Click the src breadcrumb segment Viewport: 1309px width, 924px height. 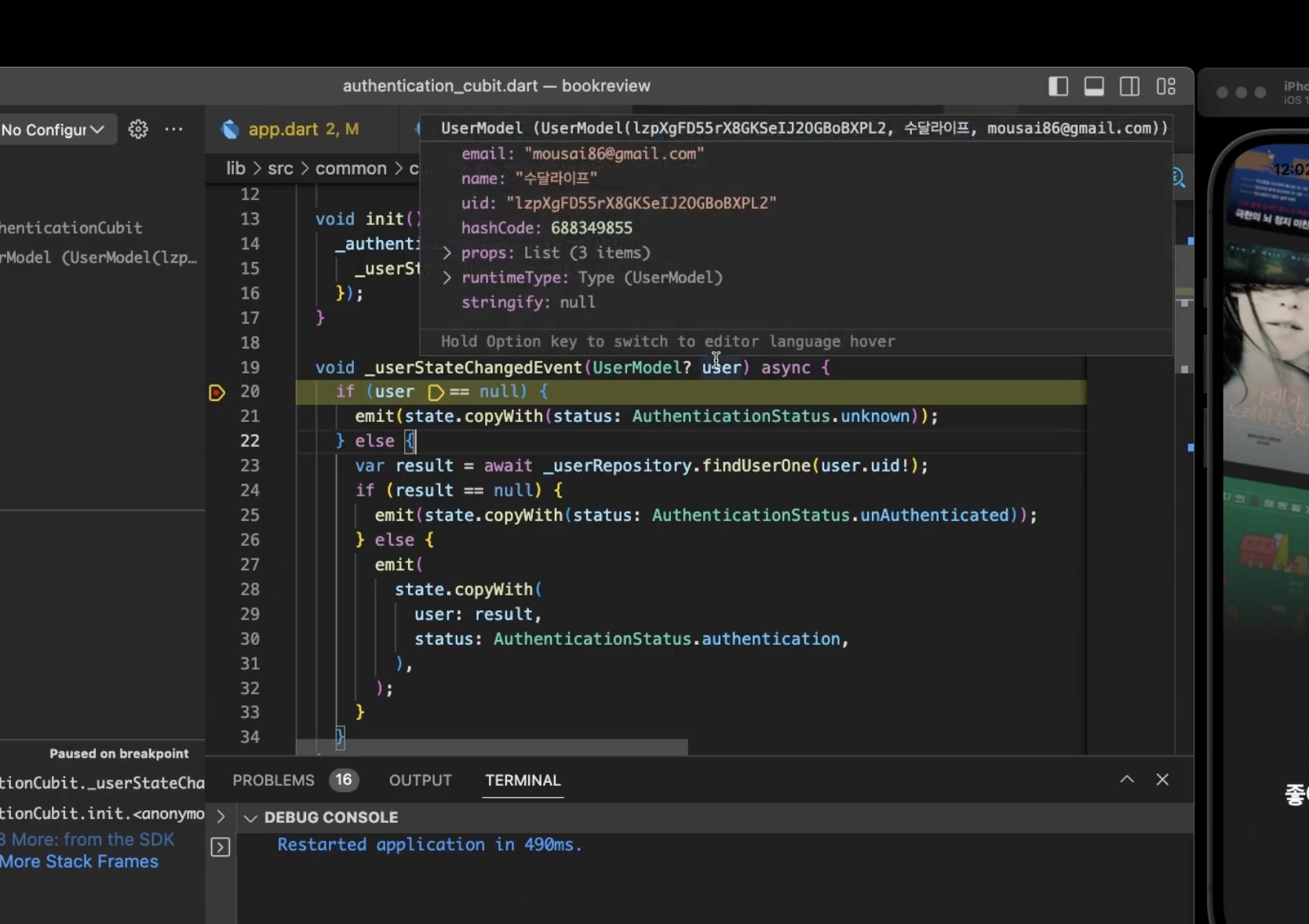click(x=280, y=169)
